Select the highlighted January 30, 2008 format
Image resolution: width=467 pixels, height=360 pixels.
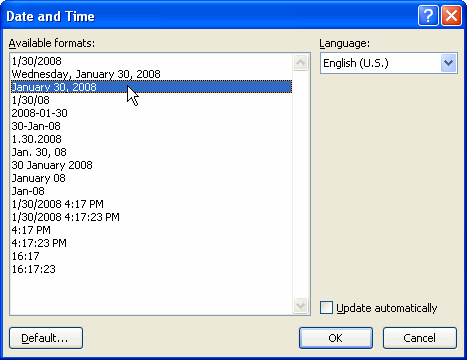point(152,87)
